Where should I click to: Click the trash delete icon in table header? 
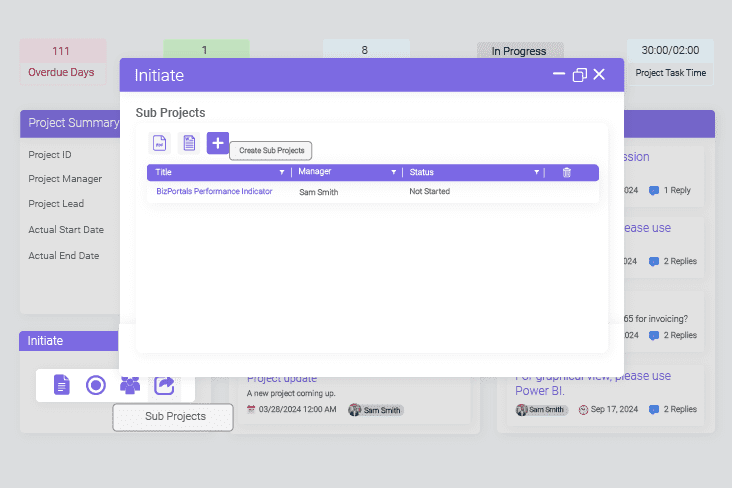point(567,172)
